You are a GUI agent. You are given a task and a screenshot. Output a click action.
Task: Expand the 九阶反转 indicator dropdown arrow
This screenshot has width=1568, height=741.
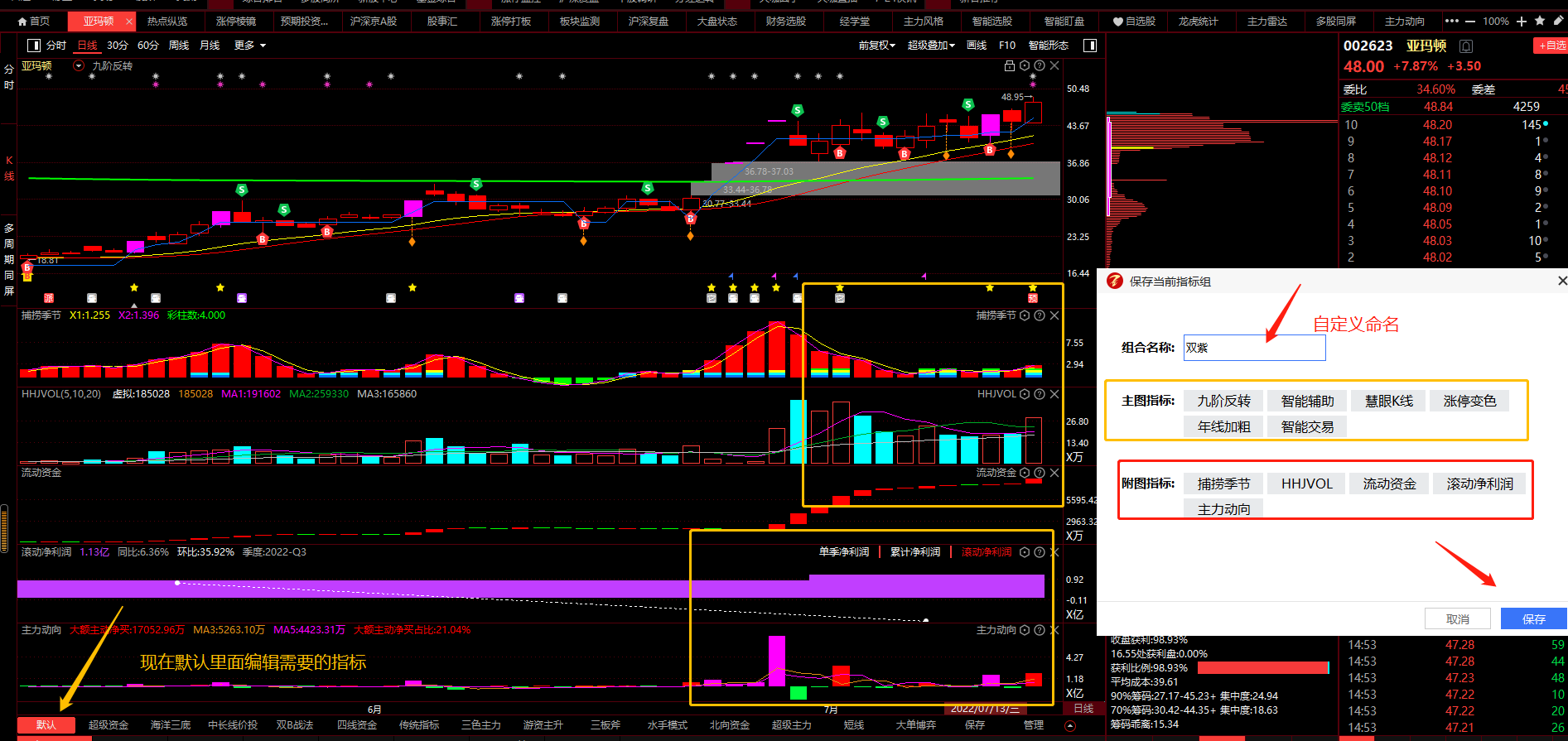[x=79, y=66]
